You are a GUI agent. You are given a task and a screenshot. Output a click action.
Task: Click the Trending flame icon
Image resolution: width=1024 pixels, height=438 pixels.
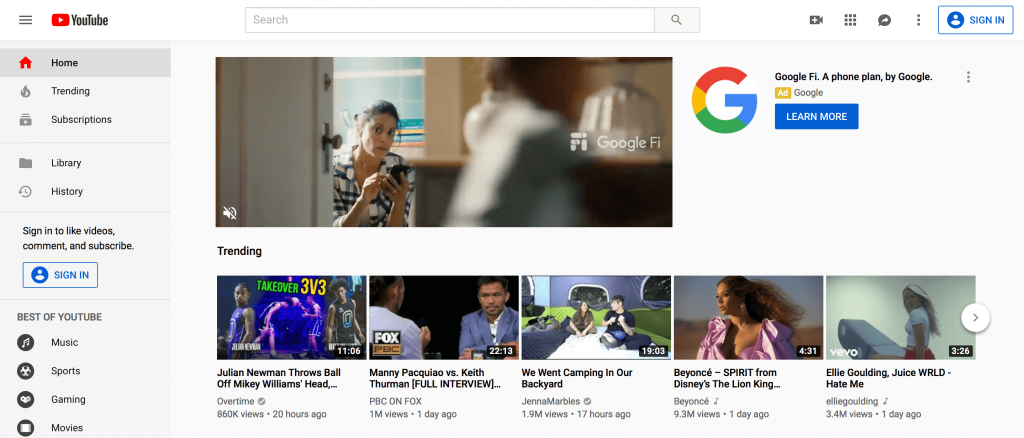25,91
